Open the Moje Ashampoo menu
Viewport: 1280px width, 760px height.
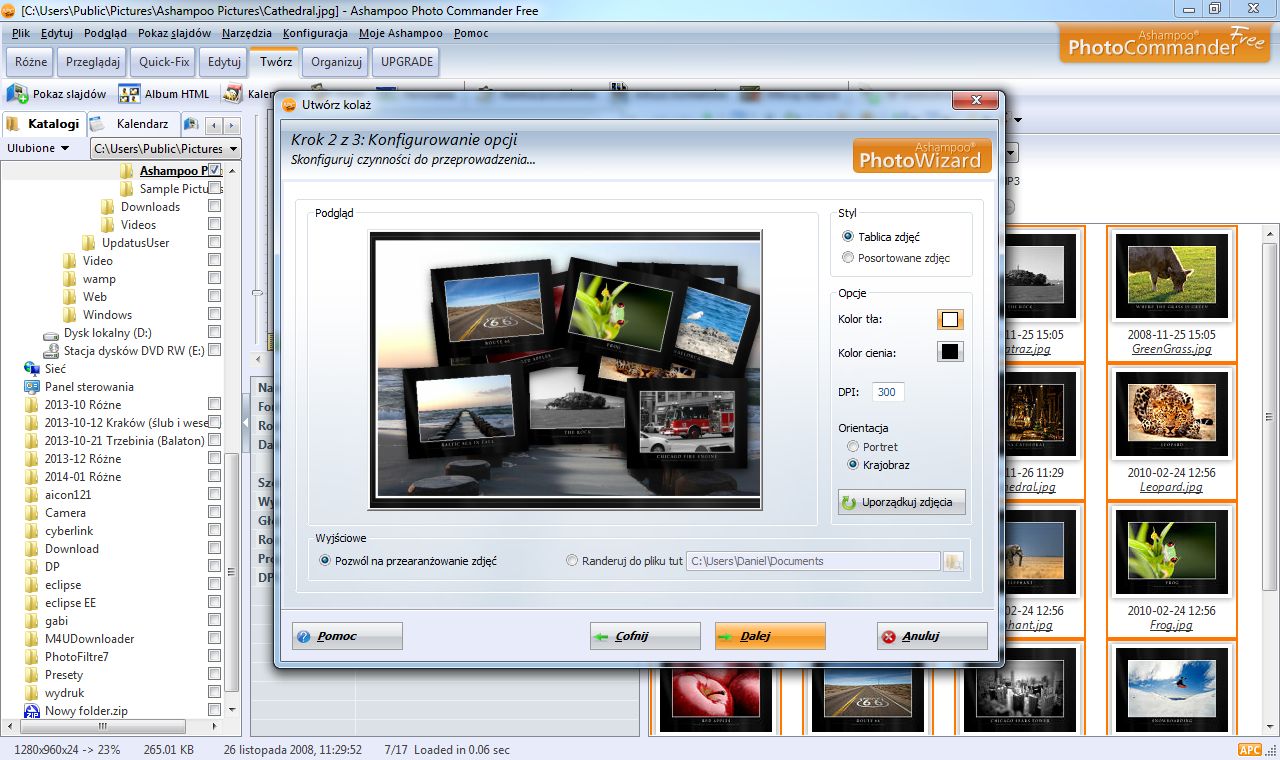pos(400,33)
